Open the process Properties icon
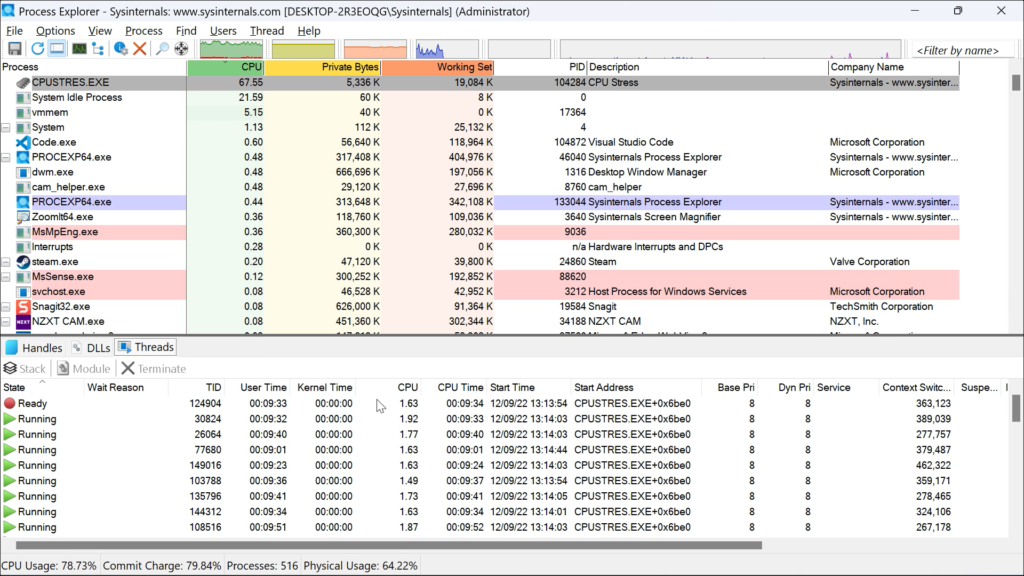The height and width of the screenshot is (576, 1024). (120, 48)
